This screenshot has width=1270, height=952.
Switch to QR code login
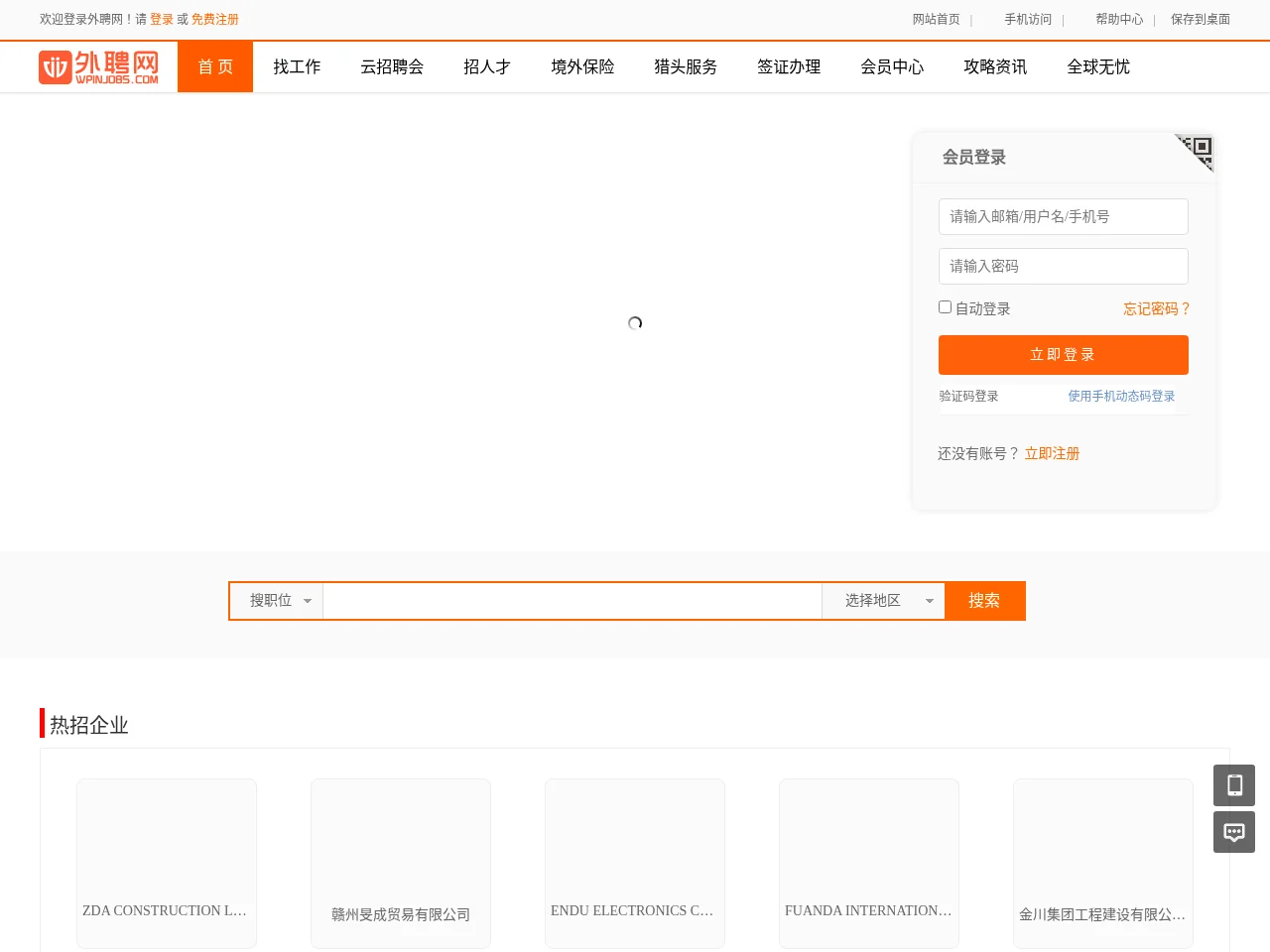coord(1196,152)
